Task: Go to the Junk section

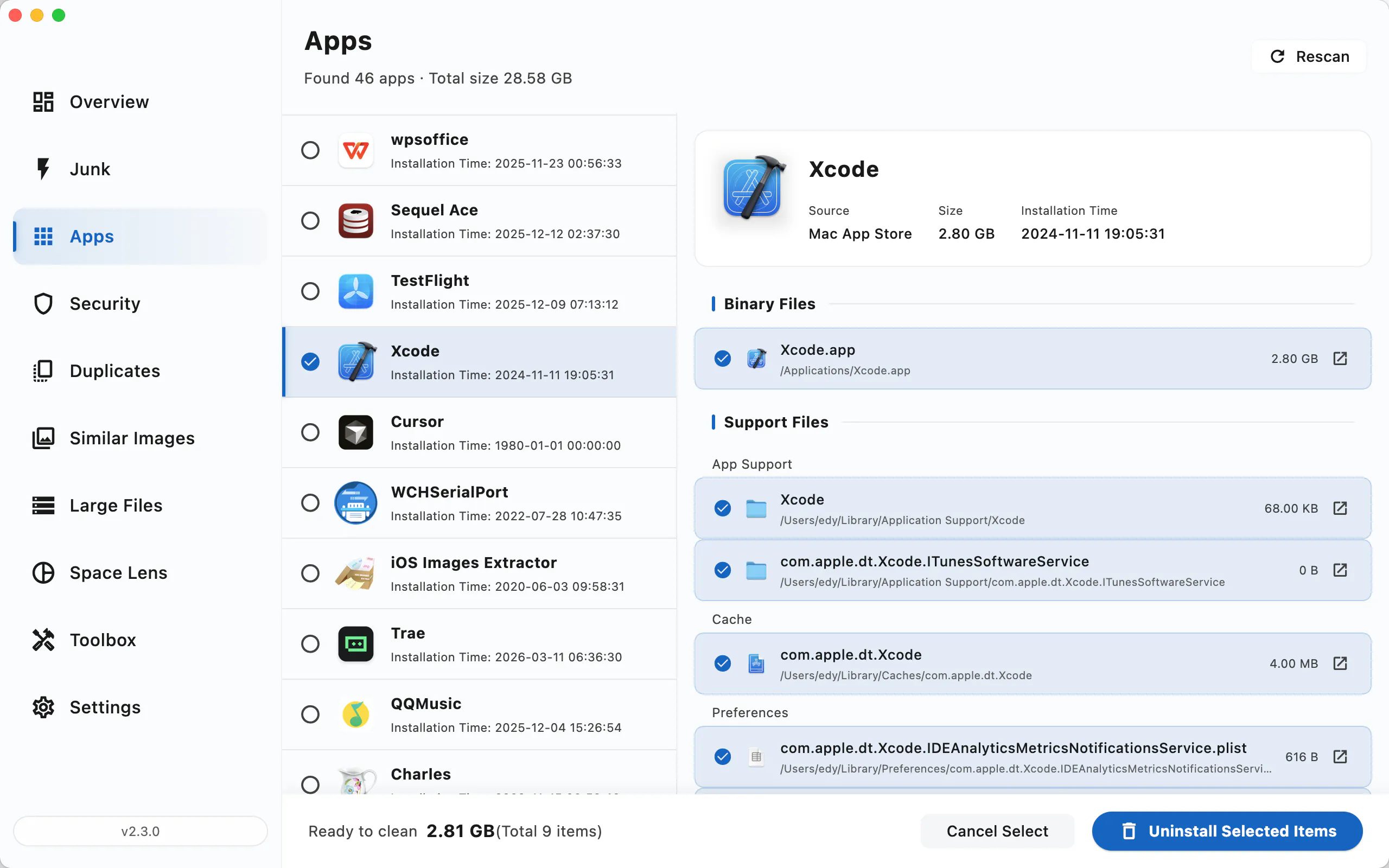Action: 140,169
